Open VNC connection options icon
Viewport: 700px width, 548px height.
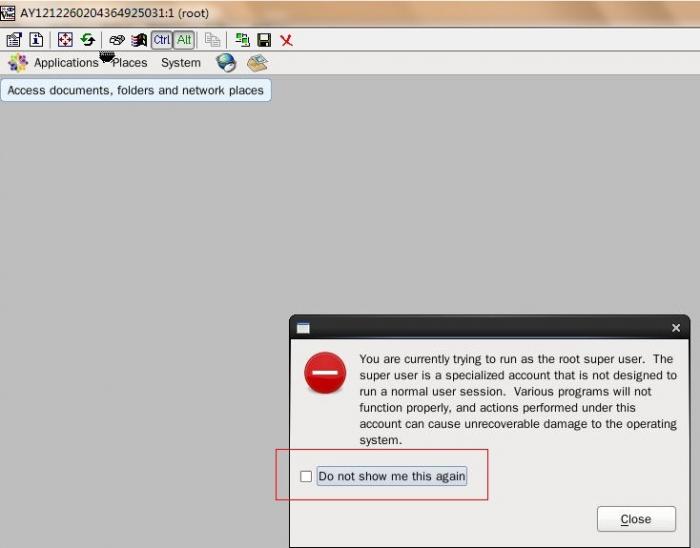point(14,40)
